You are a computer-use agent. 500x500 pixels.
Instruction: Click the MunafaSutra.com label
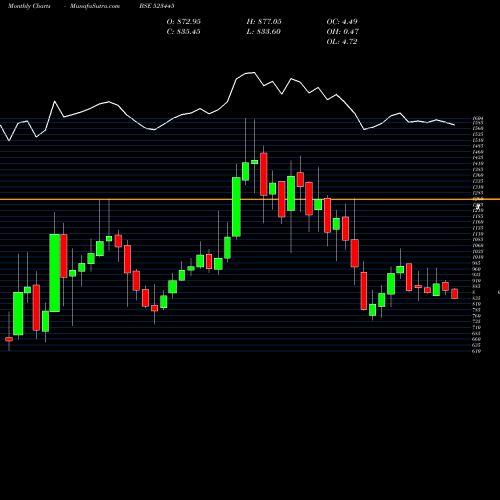pyautogui.click(x=95, y=6)
